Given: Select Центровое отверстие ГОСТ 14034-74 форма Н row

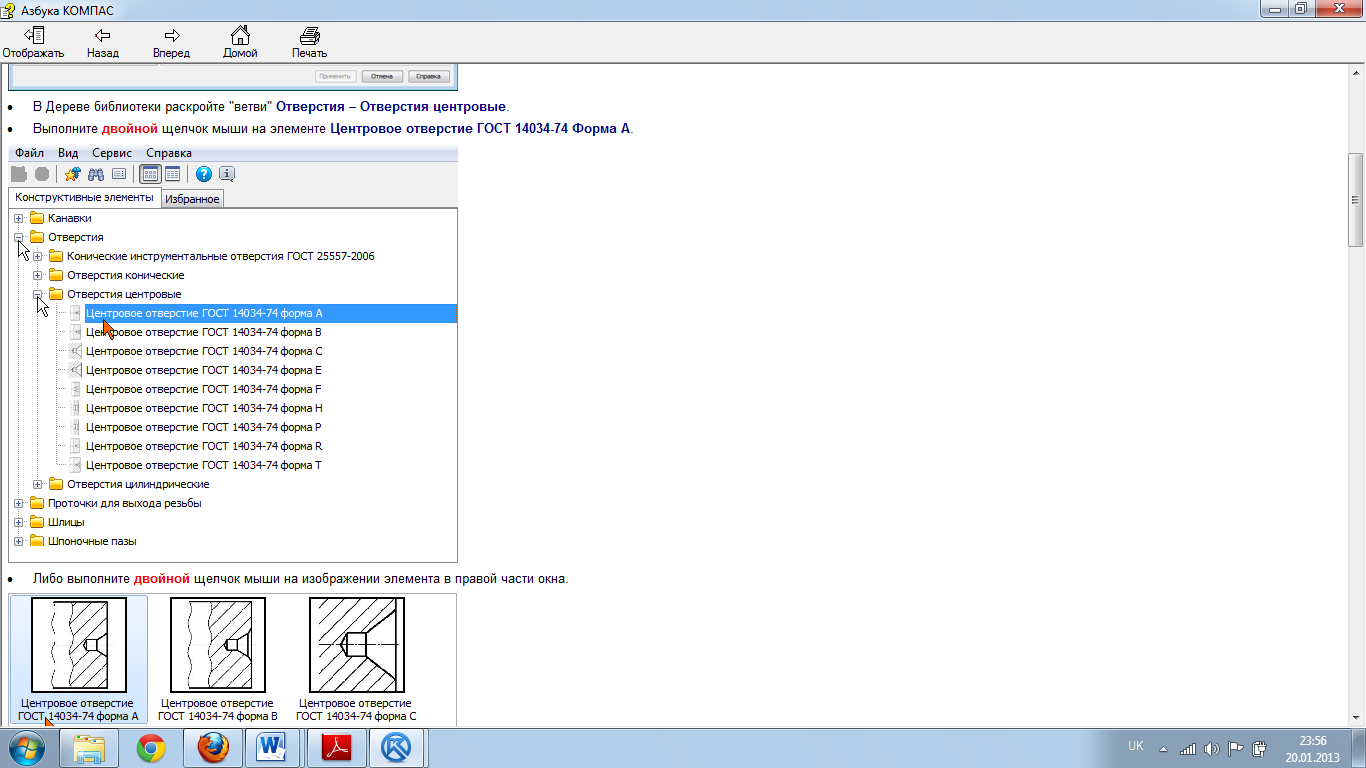Looking at the screenshot, I should 204,408.
